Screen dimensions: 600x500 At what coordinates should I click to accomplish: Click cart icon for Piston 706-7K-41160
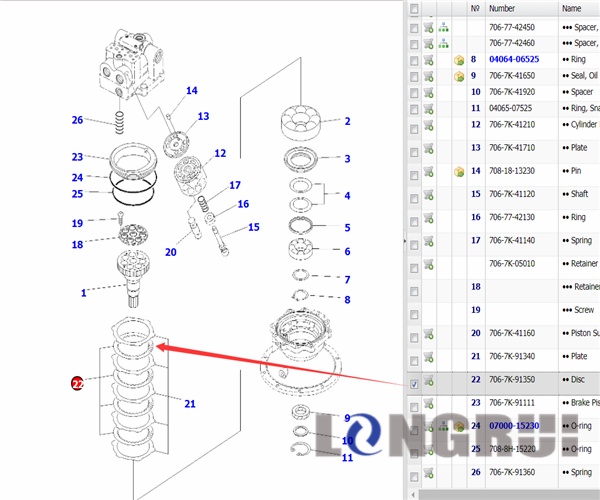tap(429, 333)
